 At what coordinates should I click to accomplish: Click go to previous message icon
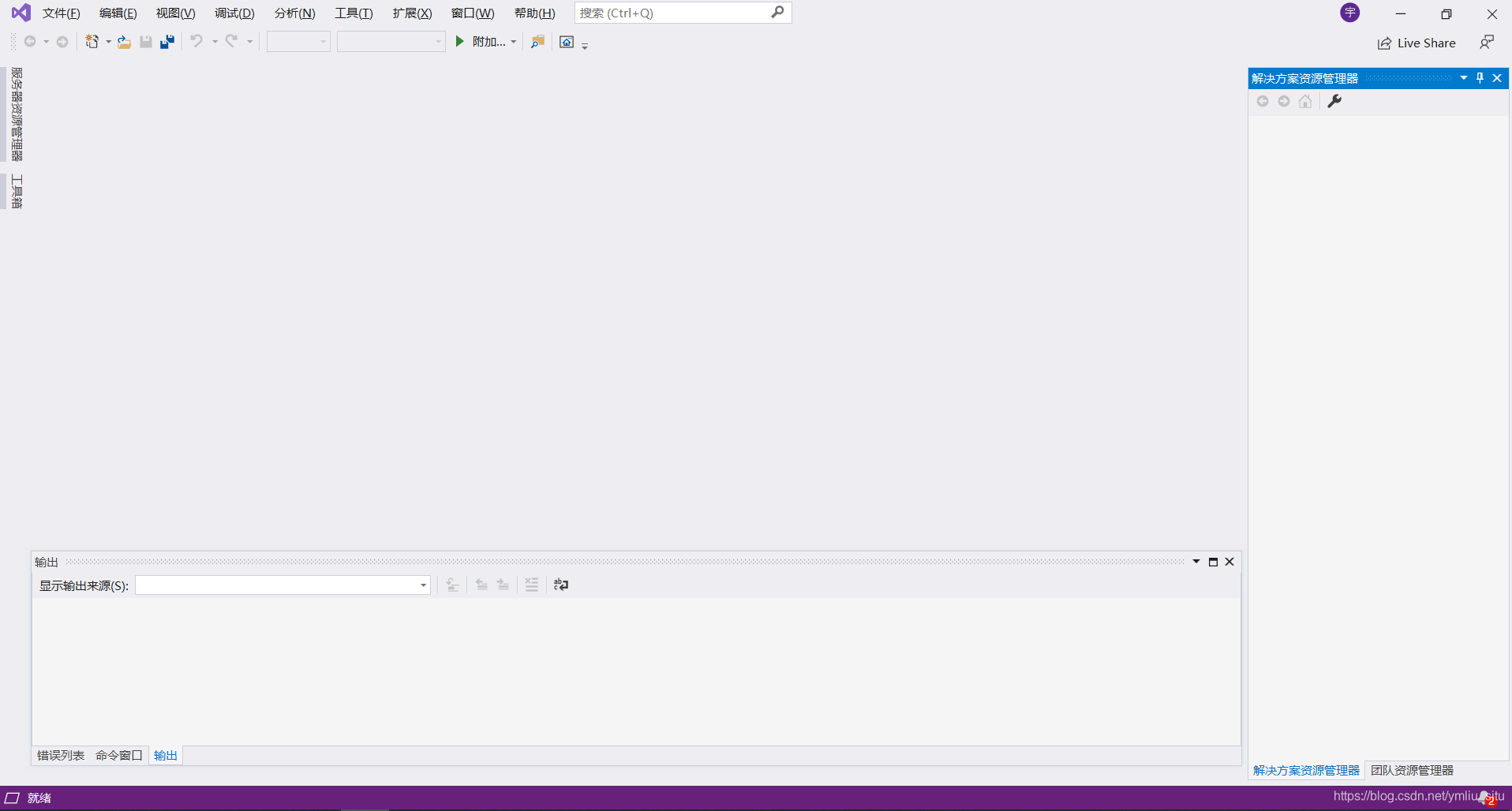point(481,585)
